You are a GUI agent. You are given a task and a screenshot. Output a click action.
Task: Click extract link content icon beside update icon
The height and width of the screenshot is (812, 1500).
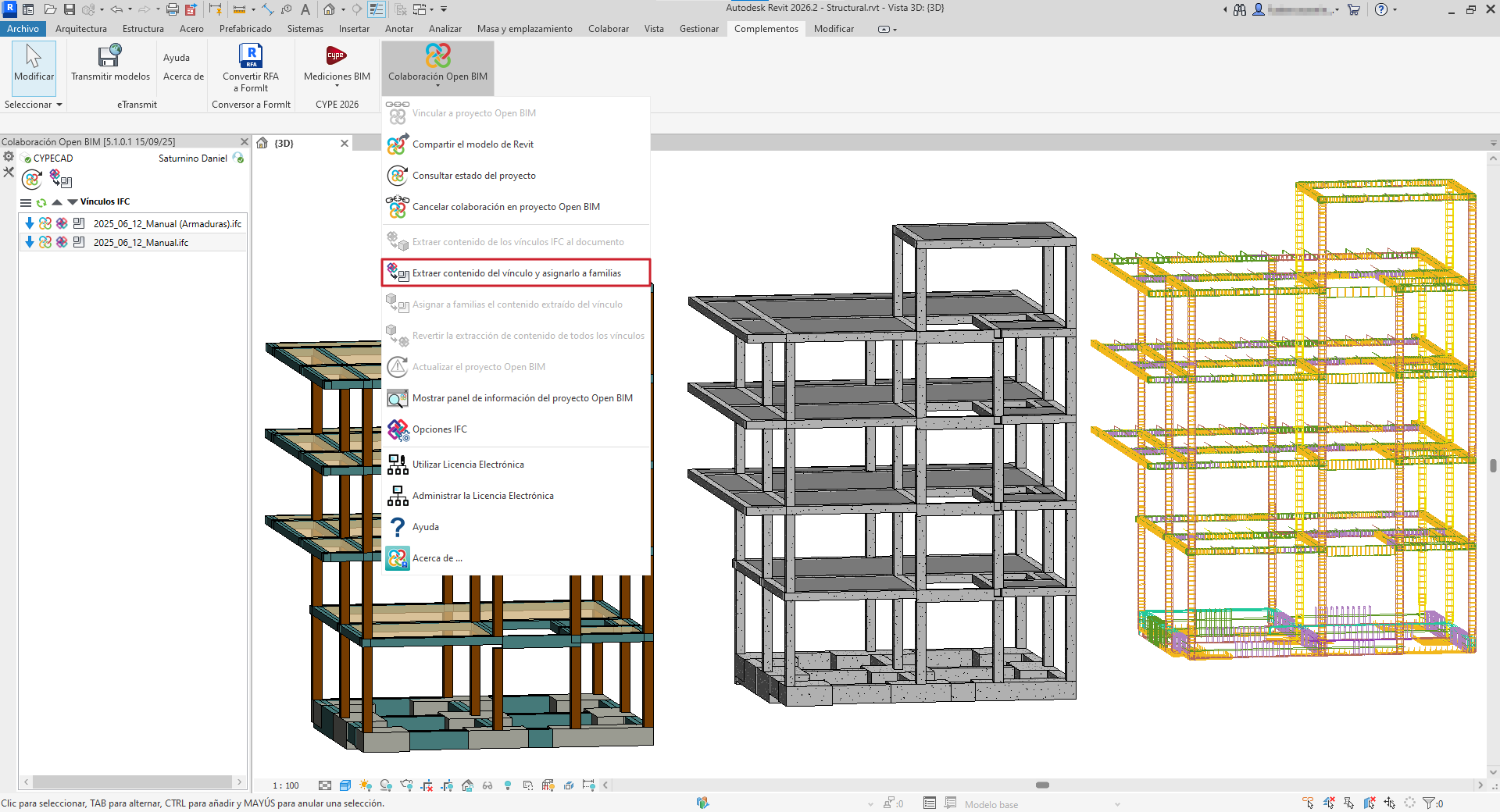coord(61,180)
